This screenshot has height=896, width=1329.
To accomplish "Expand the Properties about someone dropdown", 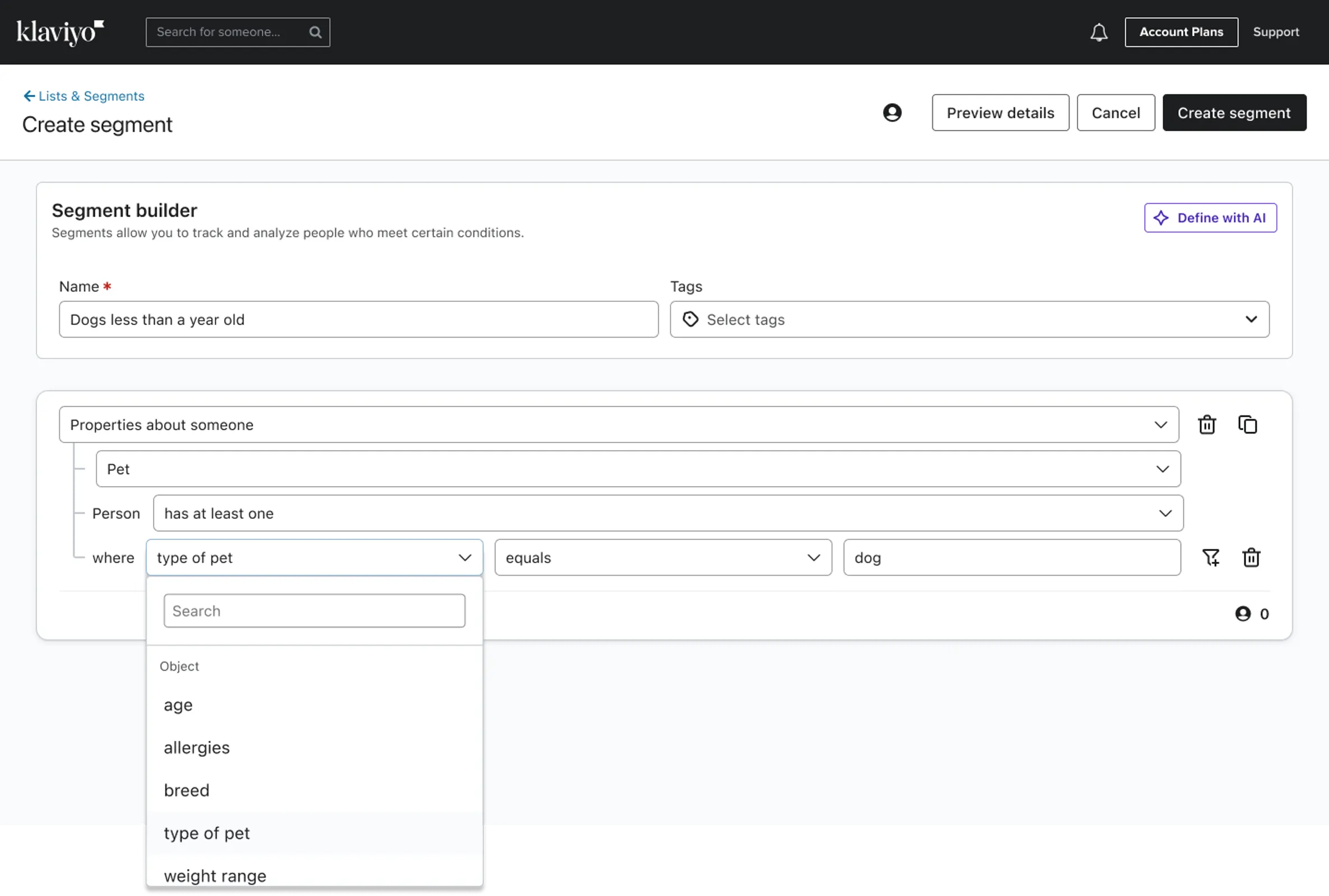I will coord(618,424).
